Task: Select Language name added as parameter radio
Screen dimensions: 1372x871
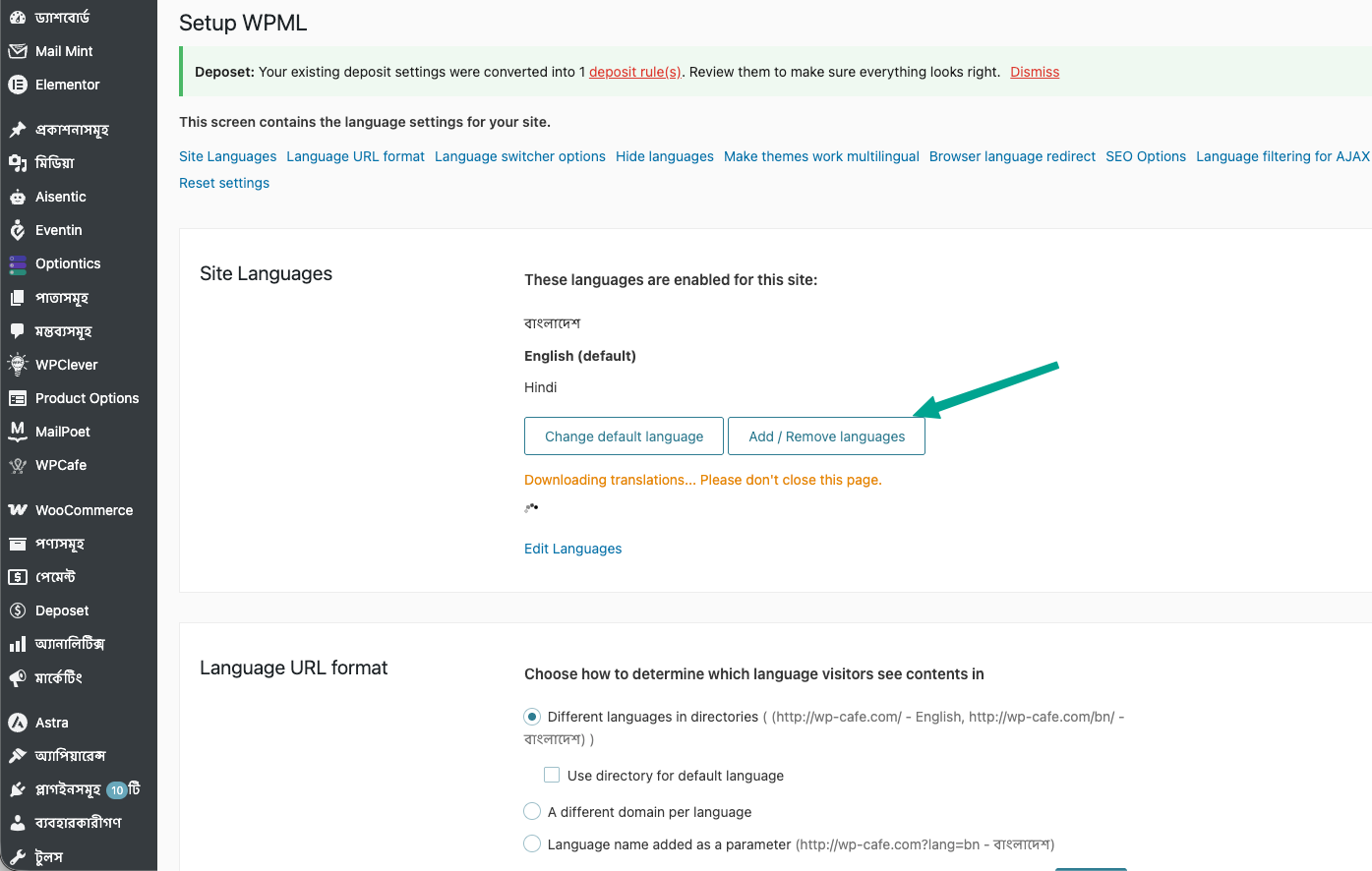Action: (x=532, y=843)
